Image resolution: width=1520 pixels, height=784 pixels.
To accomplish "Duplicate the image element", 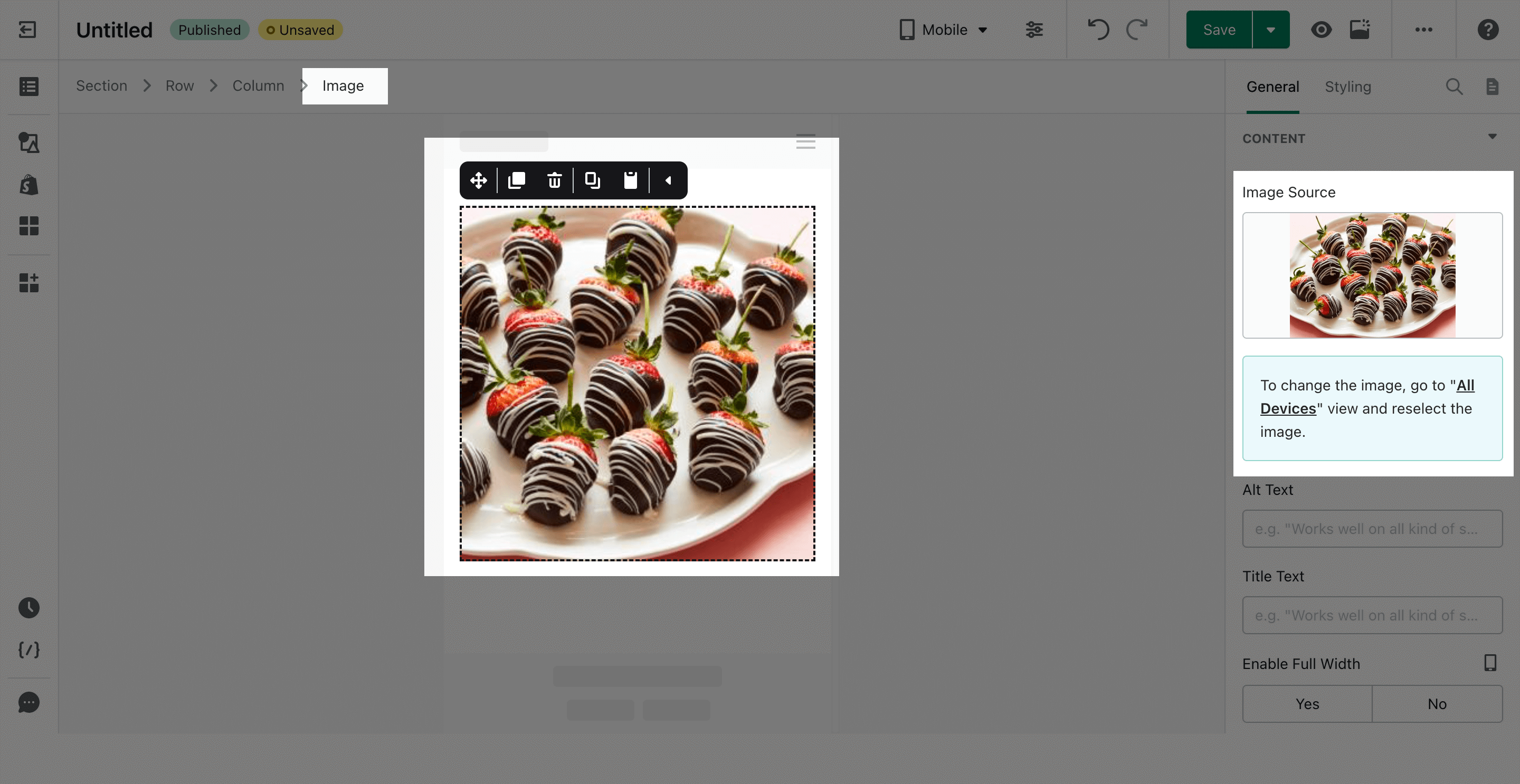I will (x=517, y=180).
